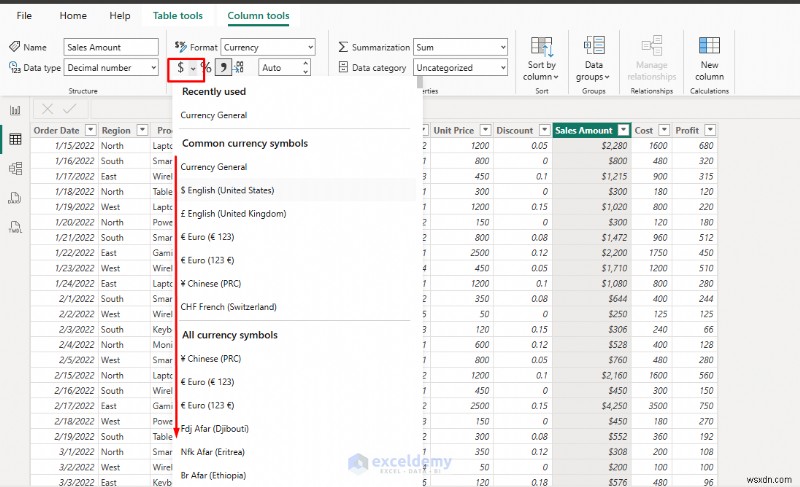This screenshot has height=487, width=800.
Task: Click the 1/15/2022 Order Date cell
Action: (x=64, y=146)
